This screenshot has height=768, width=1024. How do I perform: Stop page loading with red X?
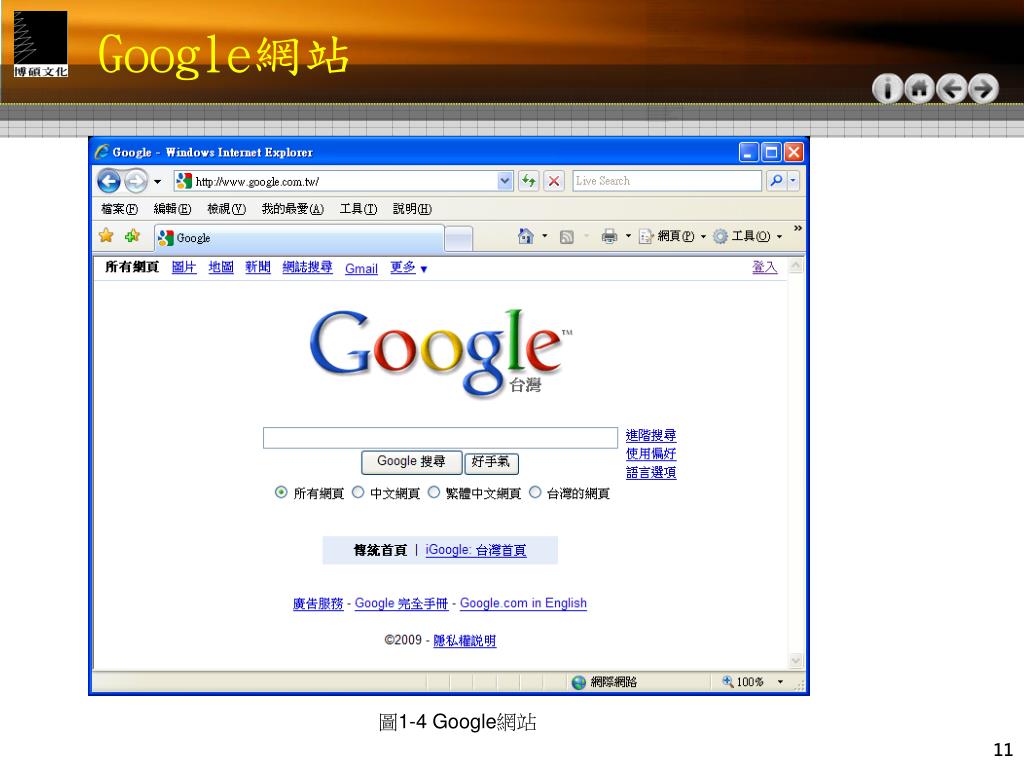coord(554,181)
